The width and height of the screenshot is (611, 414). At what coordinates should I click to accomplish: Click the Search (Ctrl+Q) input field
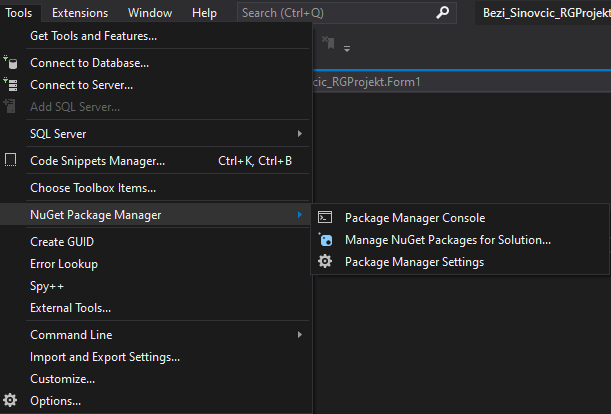point(346,13)
